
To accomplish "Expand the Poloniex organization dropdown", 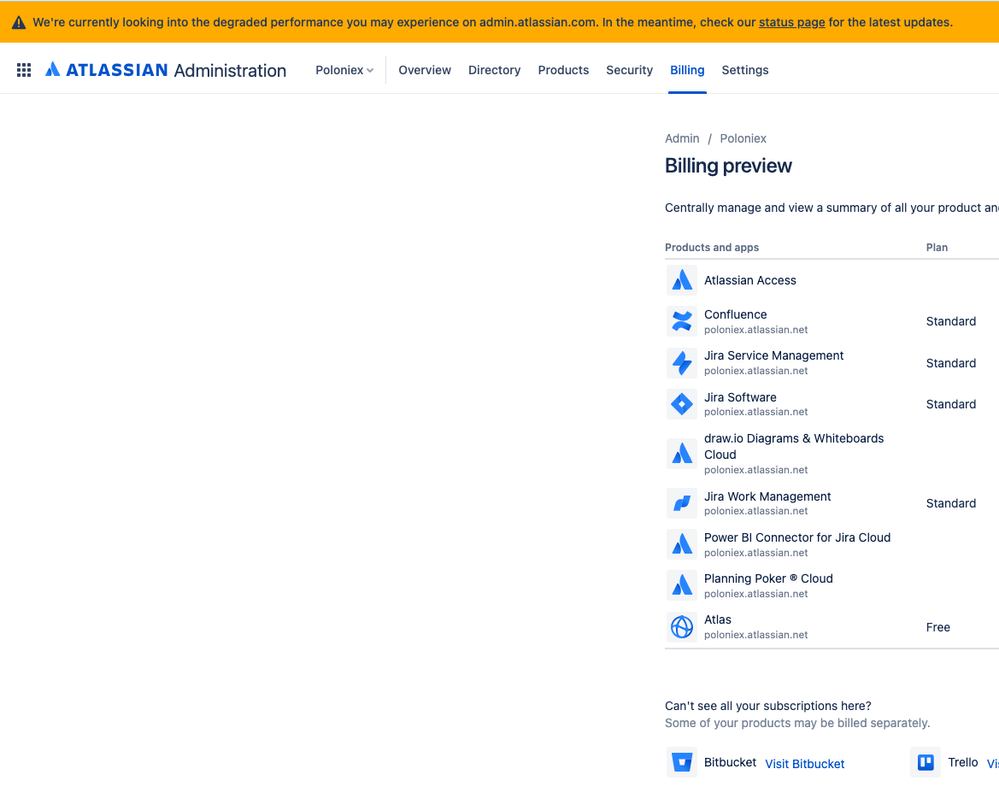I will pyautogui.click(x=344, y=70).
